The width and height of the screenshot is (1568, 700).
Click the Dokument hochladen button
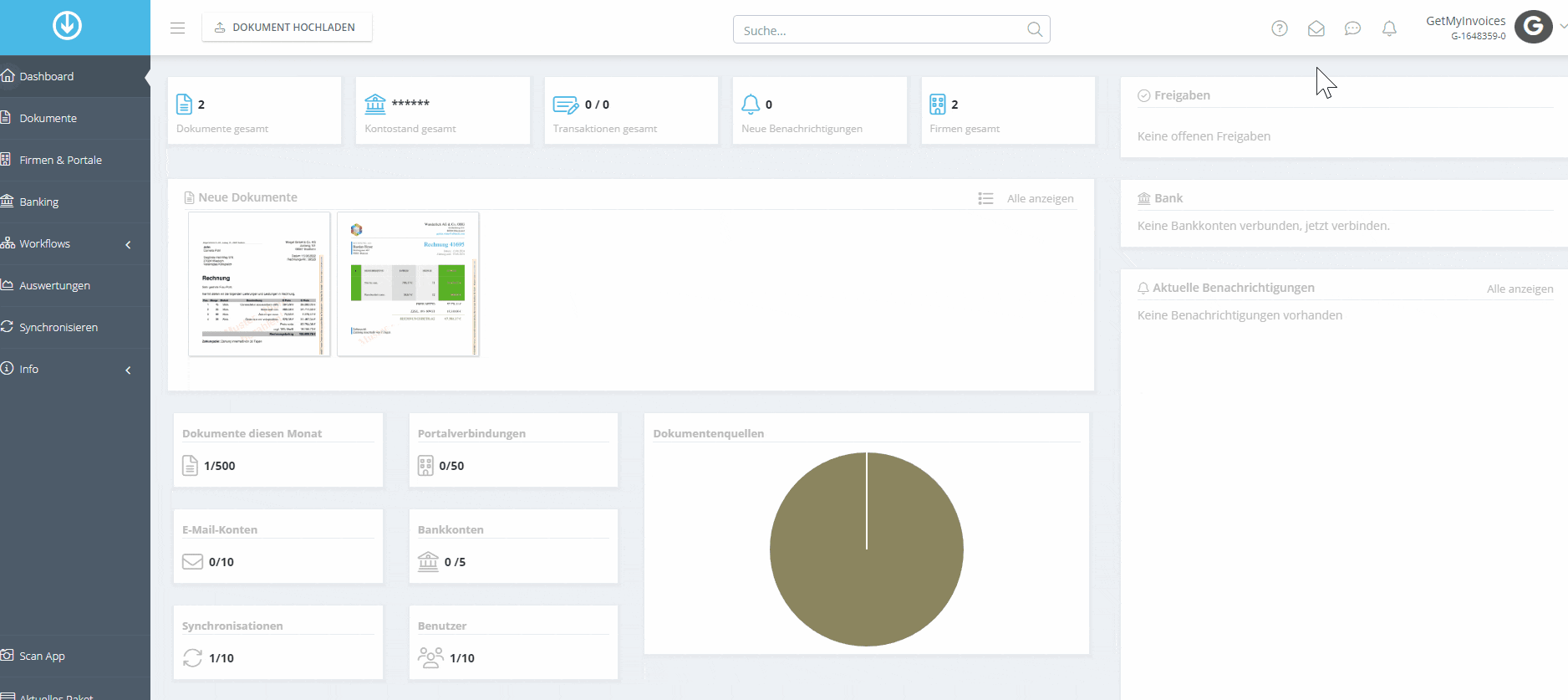coord(287,28)
